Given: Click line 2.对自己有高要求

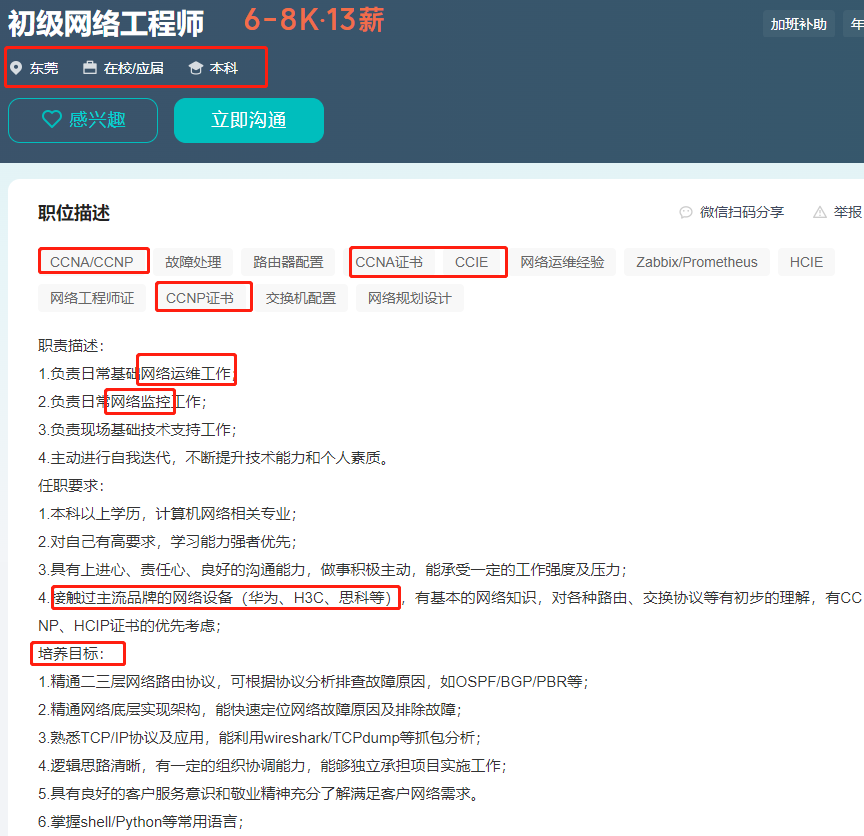Looking at the screenshot, I should [168, 542].
